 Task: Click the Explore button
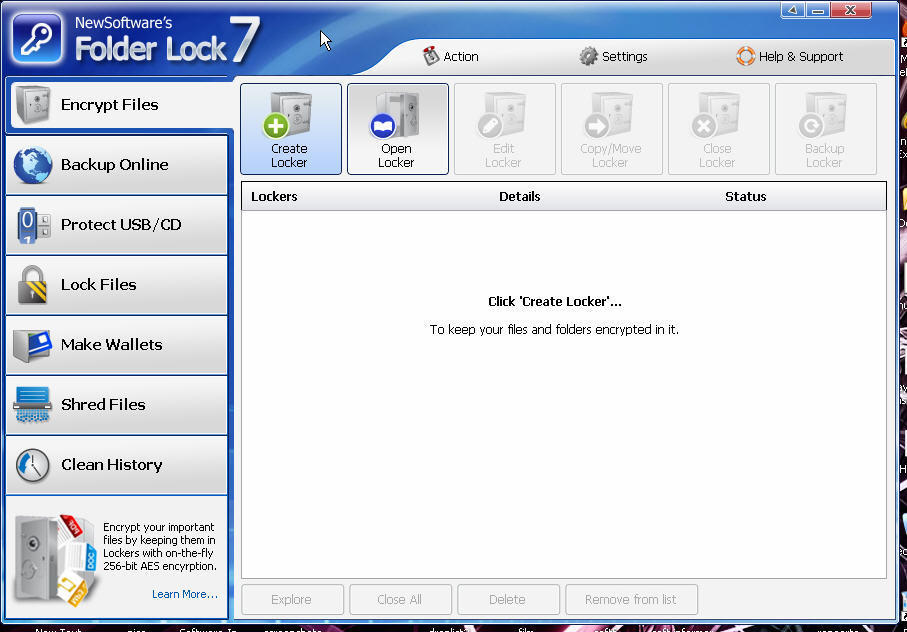[292, 599]
